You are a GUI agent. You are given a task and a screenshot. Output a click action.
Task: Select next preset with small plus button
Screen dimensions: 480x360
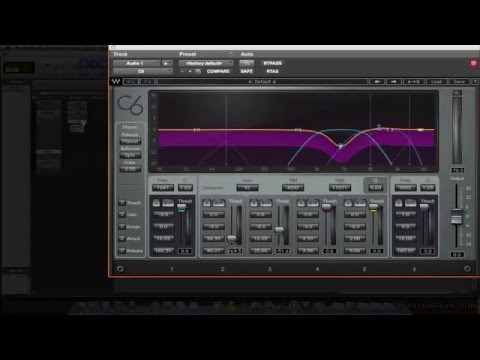[x=190, y=71]
